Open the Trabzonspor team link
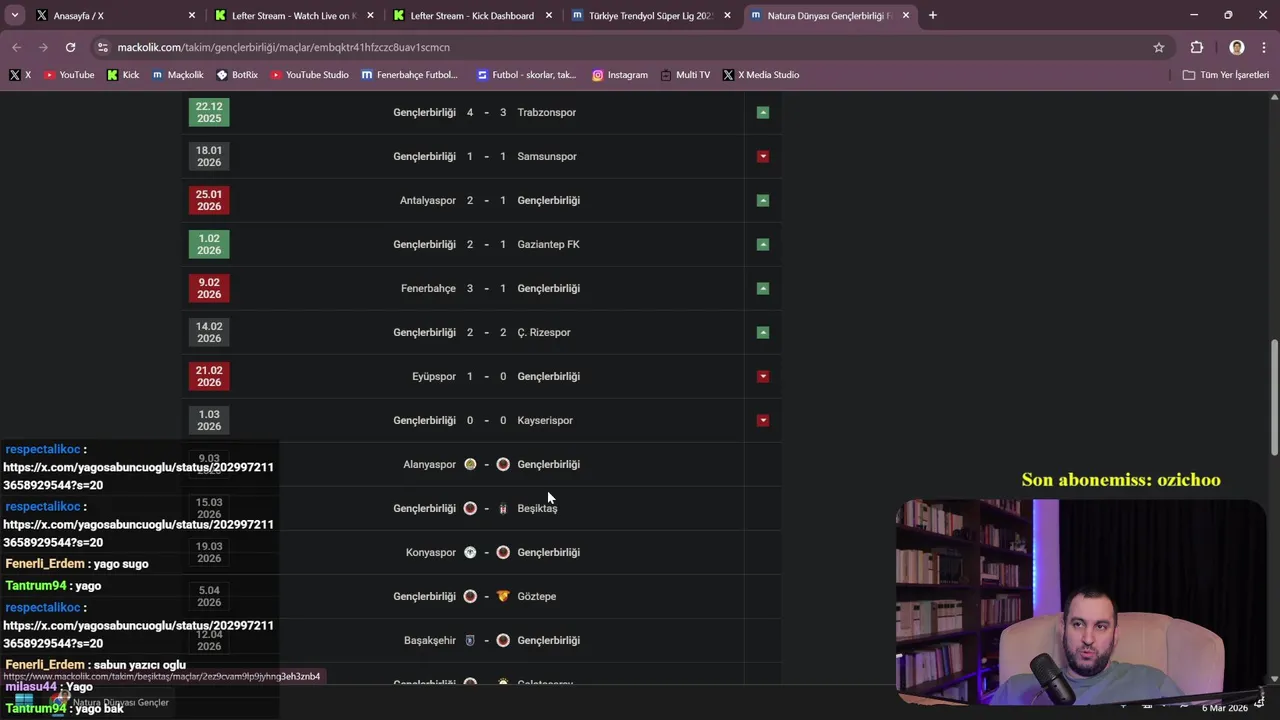Image resolution: width=1280 pixels, height=720 pixels. point(546,112)
